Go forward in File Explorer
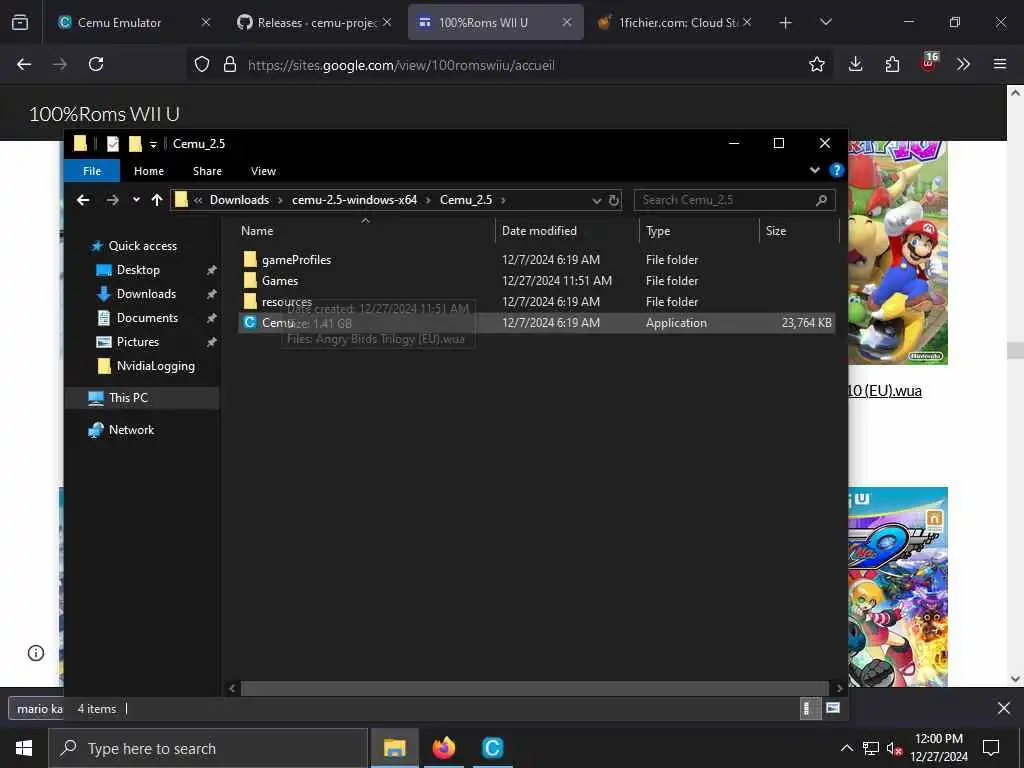This screenshot has height=768, width=1024. click(112, 200)
